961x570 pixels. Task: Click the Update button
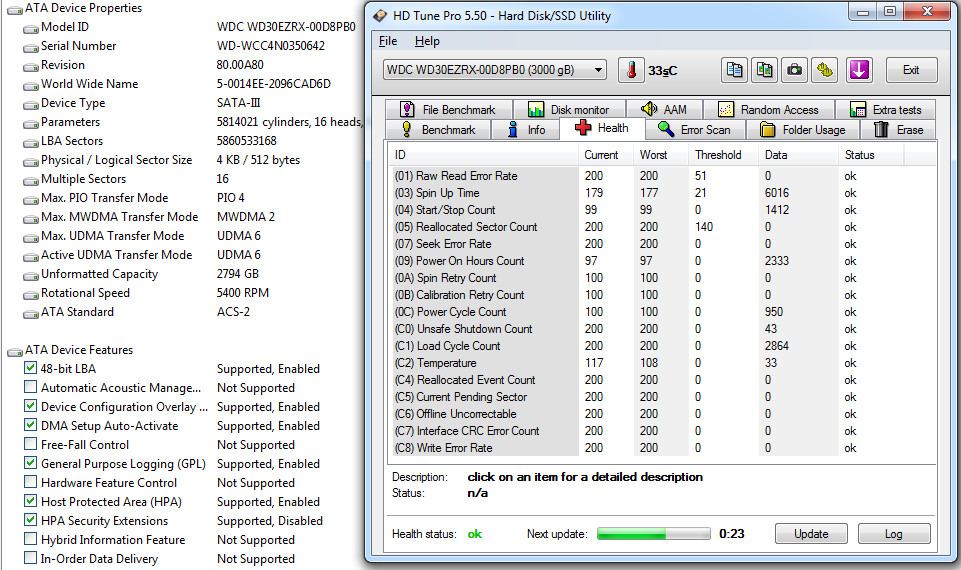coord(811,534)
